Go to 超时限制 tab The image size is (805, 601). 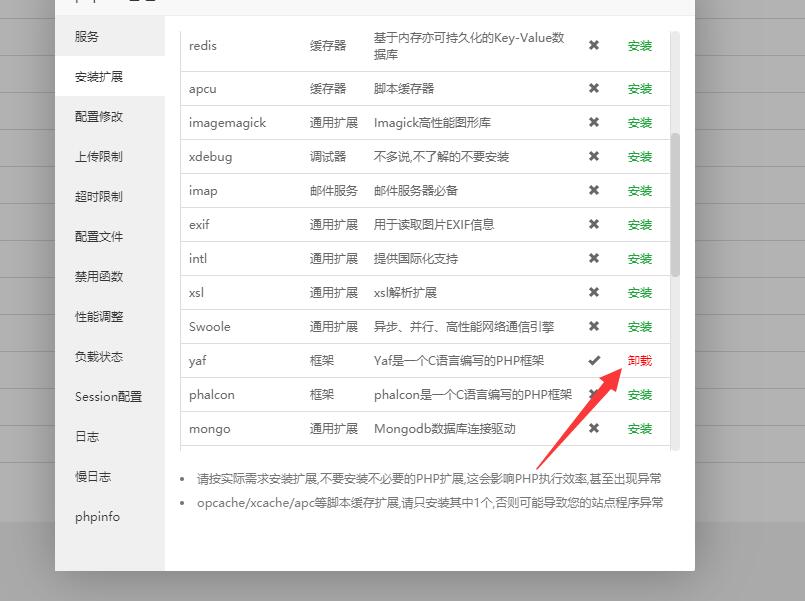(110, 197)
